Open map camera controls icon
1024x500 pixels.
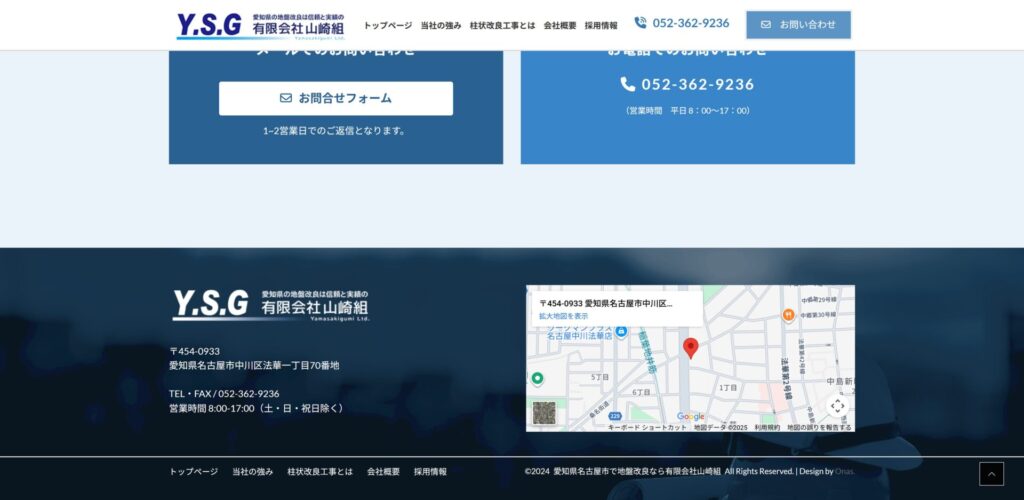pyautogui.click(x=838, y=406)
